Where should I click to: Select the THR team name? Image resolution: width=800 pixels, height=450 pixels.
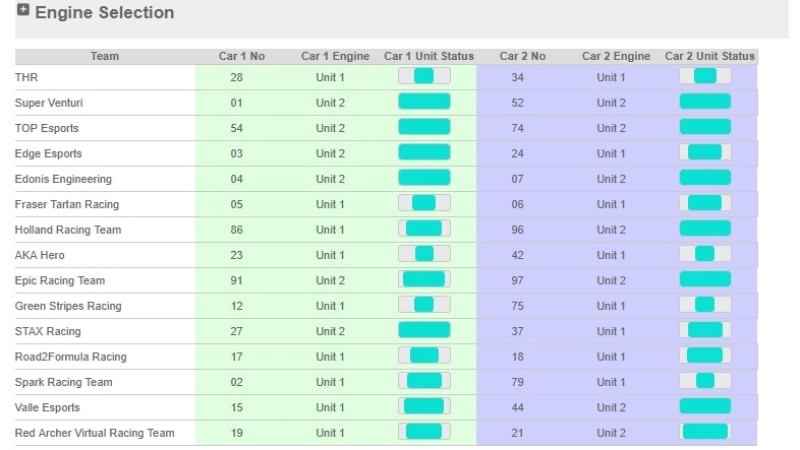click(x=27, y=78)
